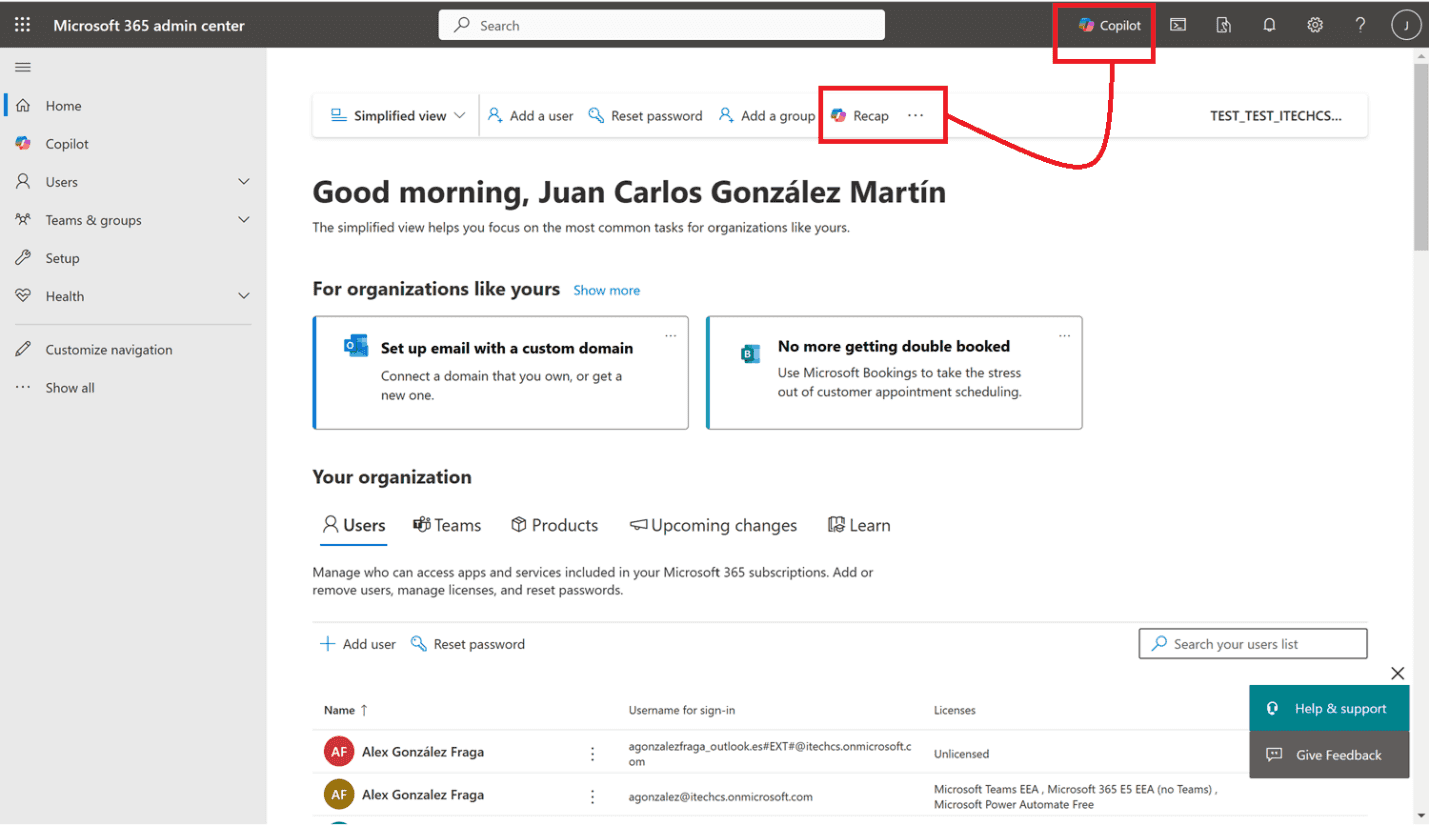
Task: Click the Help & support button
Action: tap(1329, 708)
